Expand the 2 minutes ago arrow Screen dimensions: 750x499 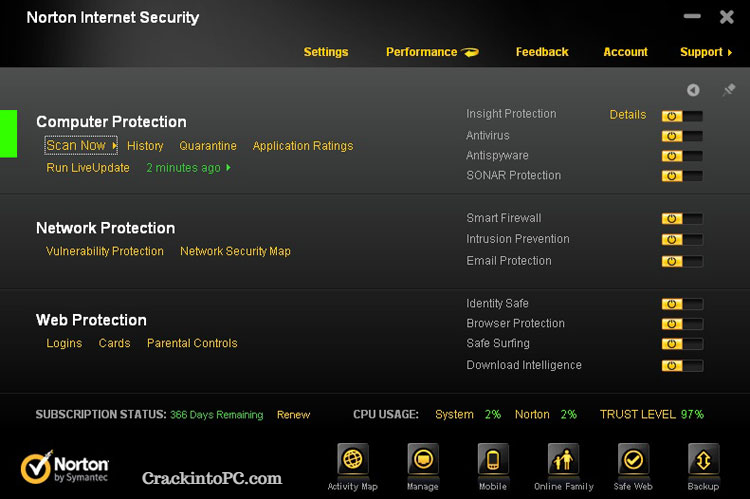[228, 167]
